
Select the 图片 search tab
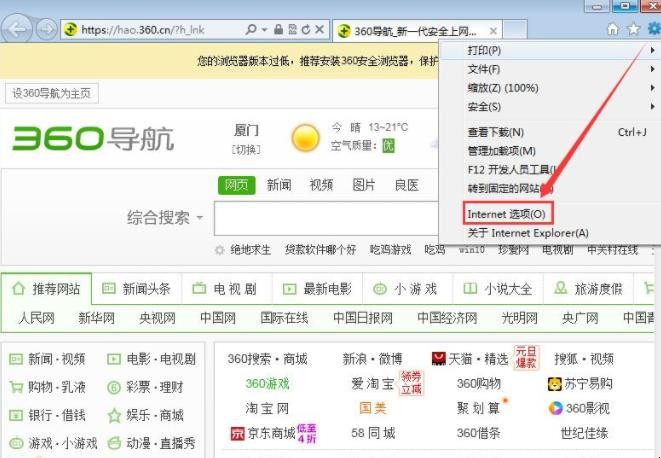[x=364, y=185]
